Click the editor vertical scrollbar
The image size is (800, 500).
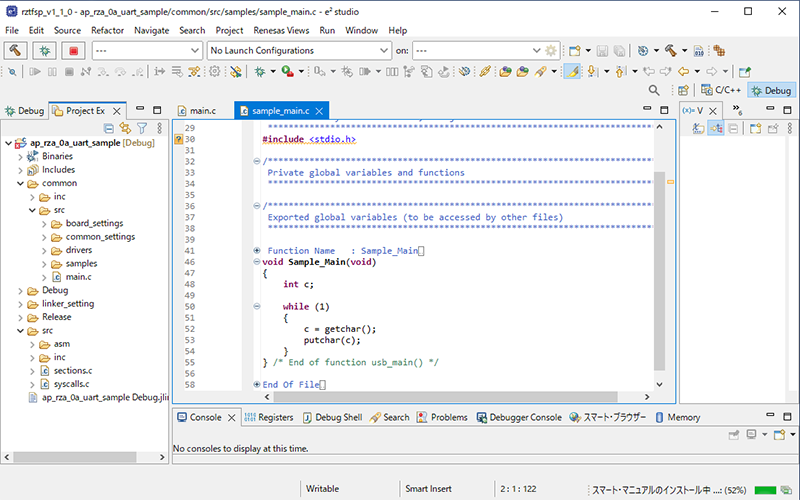coord(659,271)
